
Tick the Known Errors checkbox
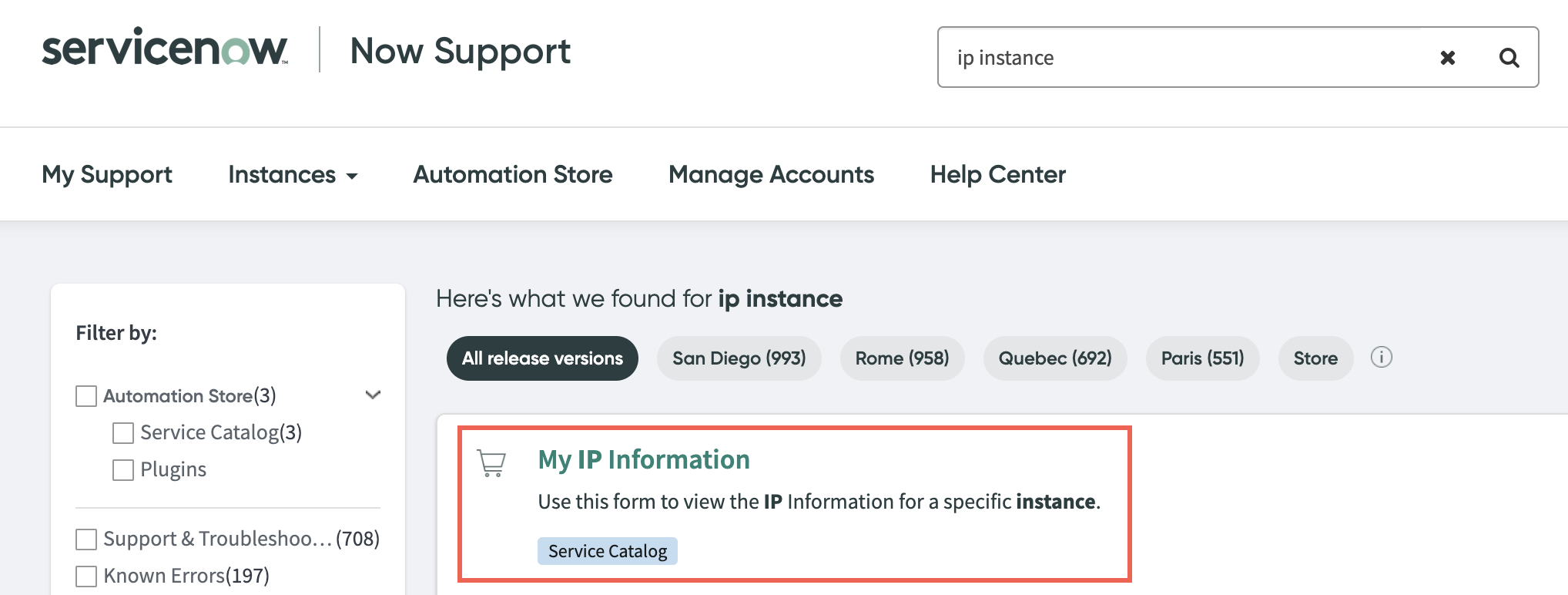[x=86, y=577]
